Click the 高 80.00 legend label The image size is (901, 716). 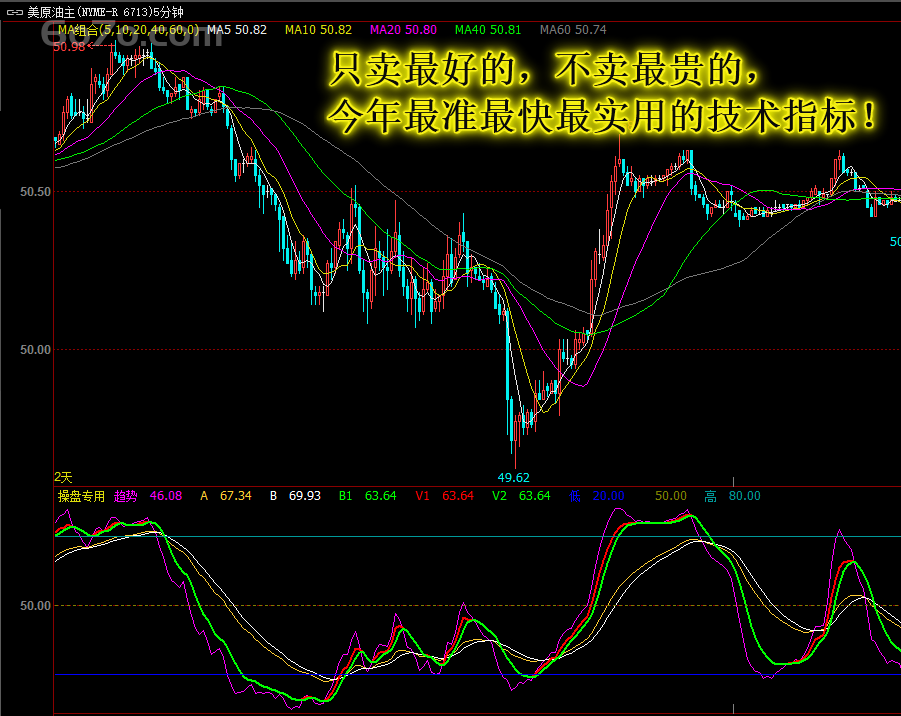(732, 496)
